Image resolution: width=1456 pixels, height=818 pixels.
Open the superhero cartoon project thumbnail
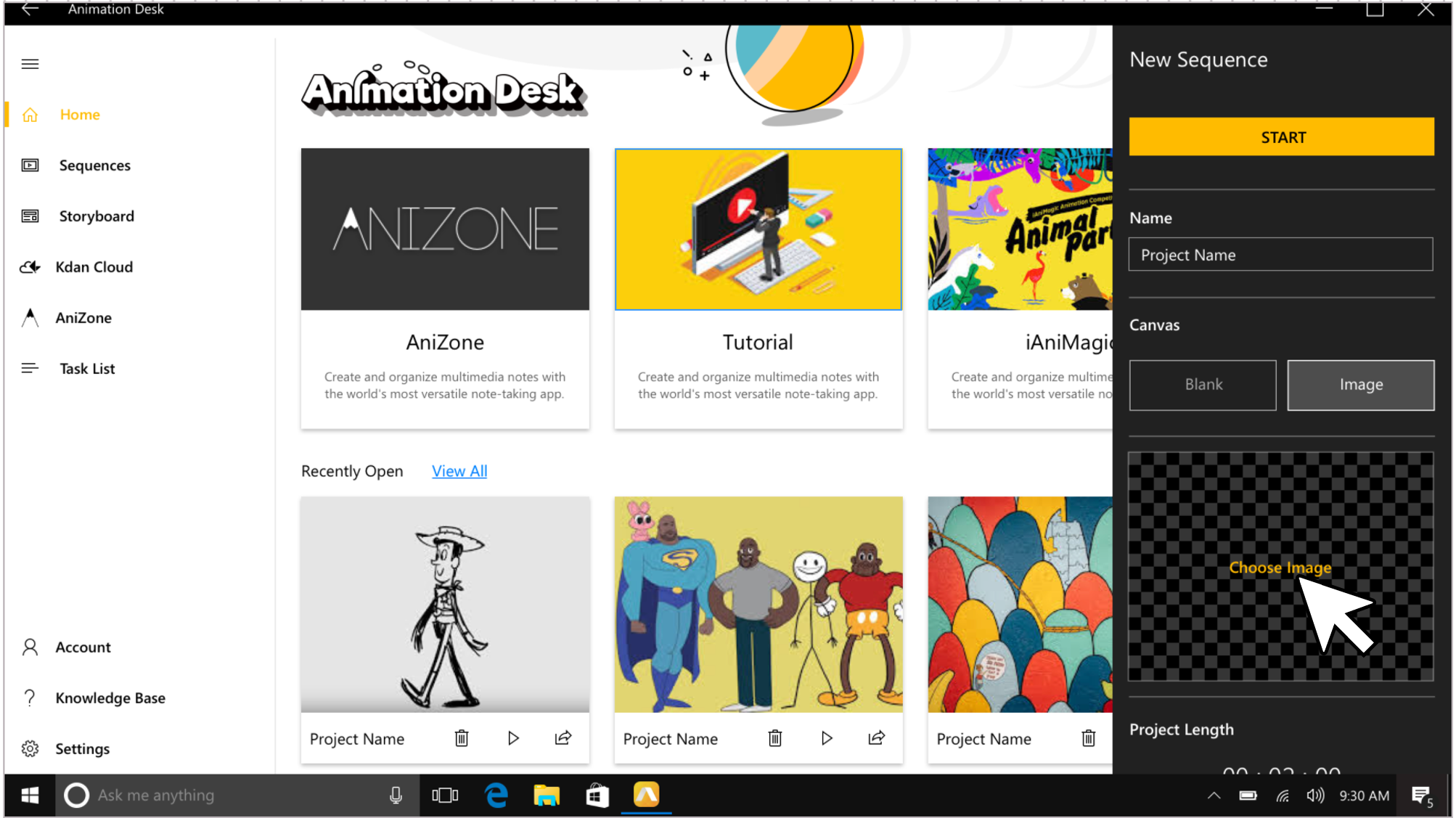coord(758,604)
